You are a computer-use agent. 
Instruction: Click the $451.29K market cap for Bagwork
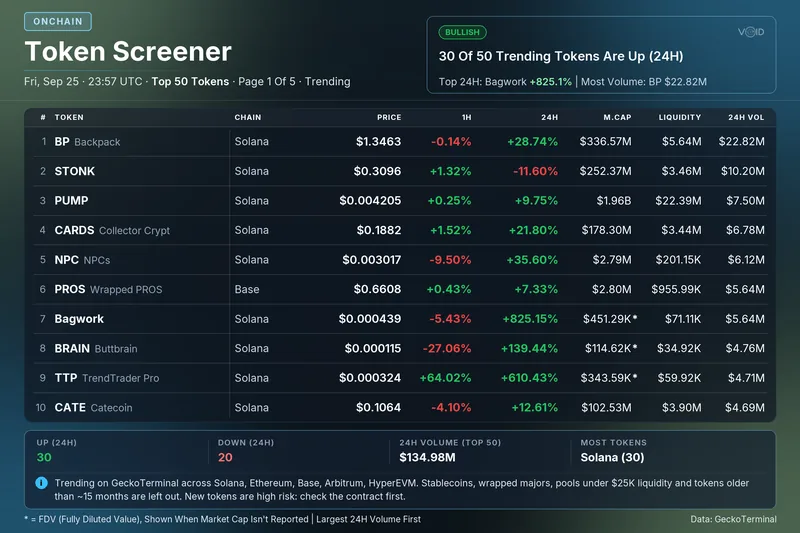click(x=610, y=319)
